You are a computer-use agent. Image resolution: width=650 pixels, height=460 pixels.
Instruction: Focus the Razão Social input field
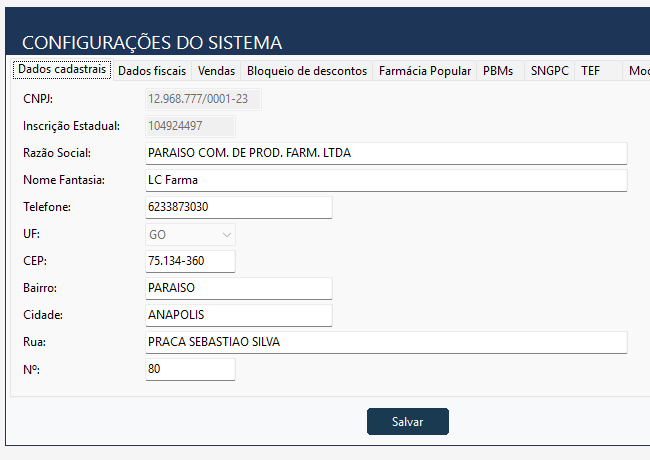[386, 153]
